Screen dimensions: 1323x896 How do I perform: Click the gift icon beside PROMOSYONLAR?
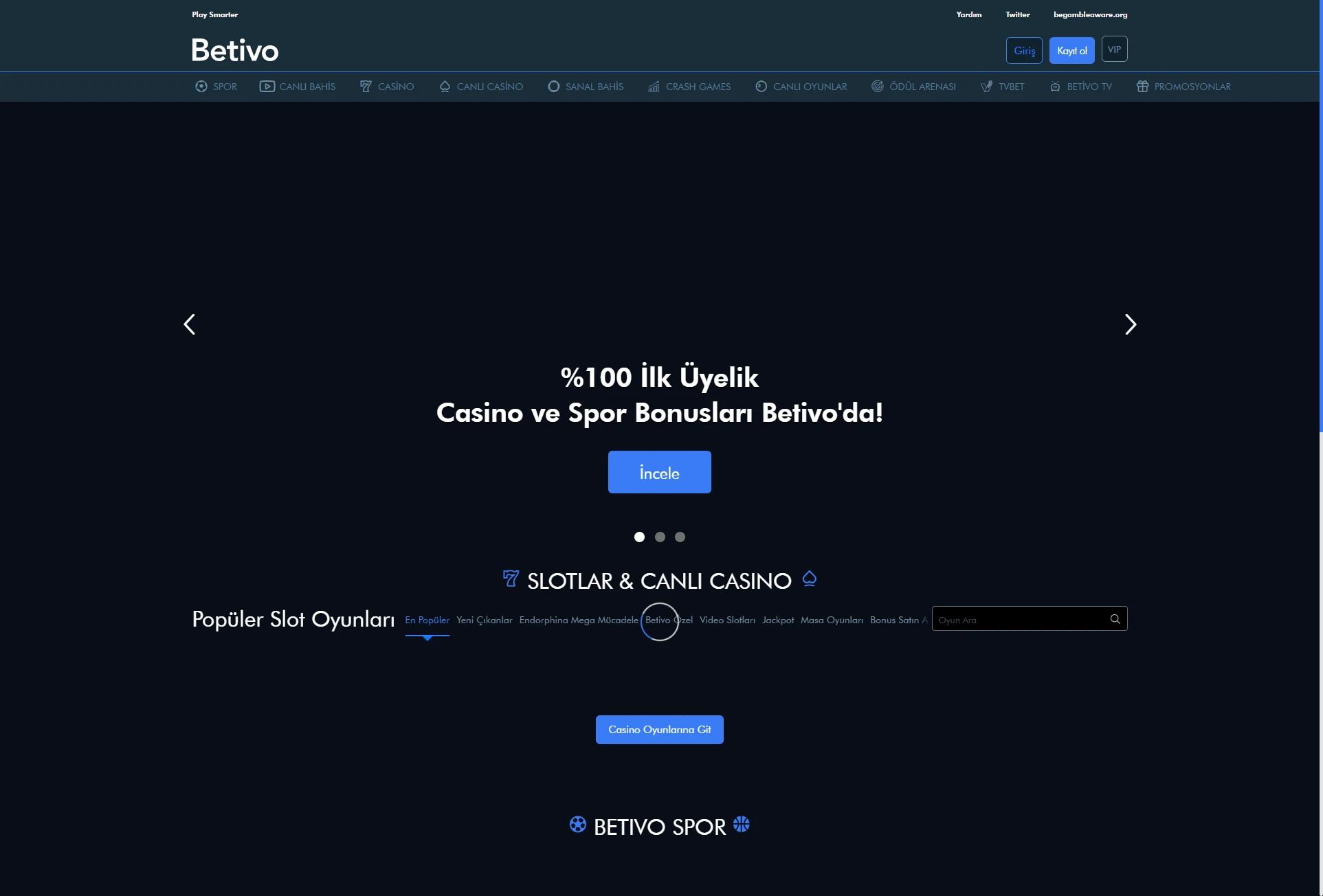(x=1142, y=87)
